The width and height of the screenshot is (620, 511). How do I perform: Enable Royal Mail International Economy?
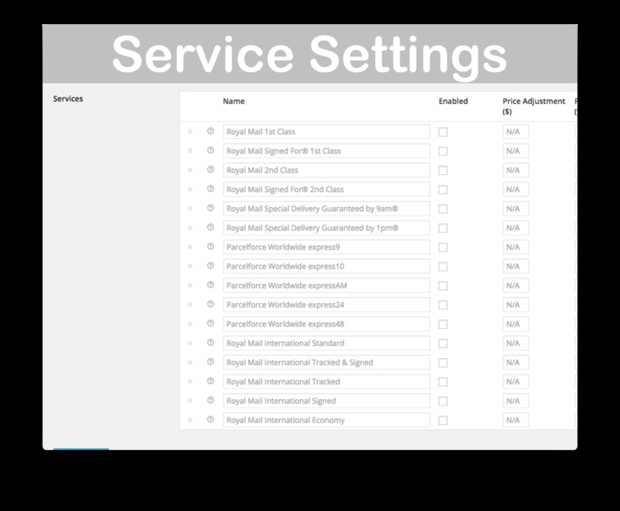443,420
